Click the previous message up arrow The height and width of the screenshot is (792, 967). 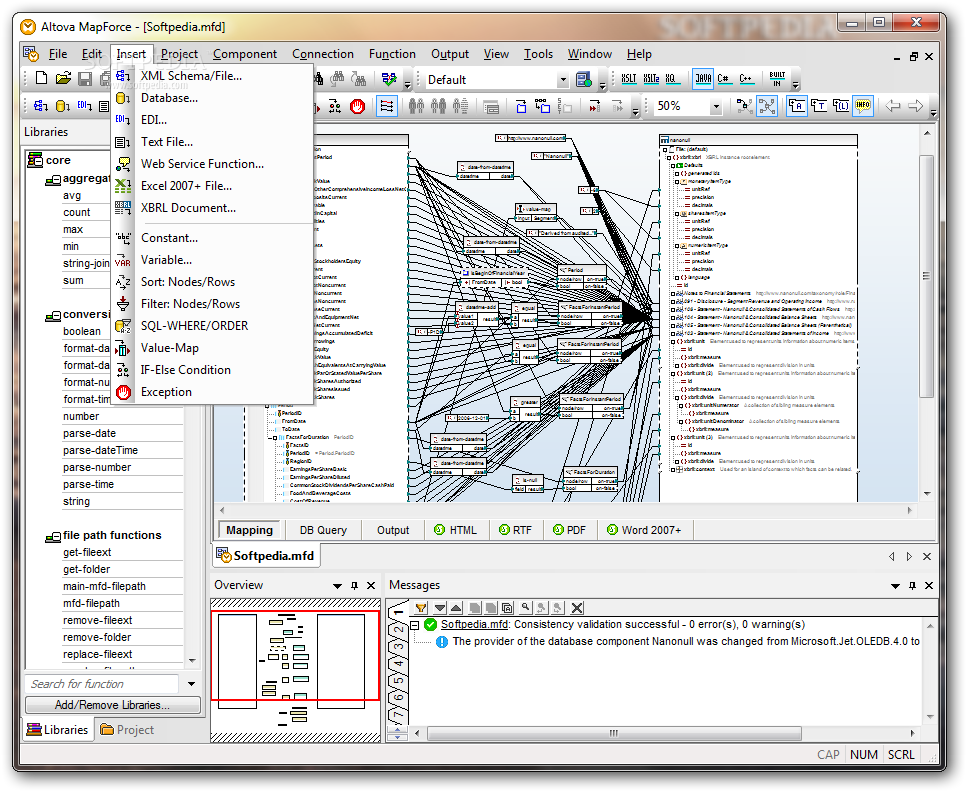[456, 608]
